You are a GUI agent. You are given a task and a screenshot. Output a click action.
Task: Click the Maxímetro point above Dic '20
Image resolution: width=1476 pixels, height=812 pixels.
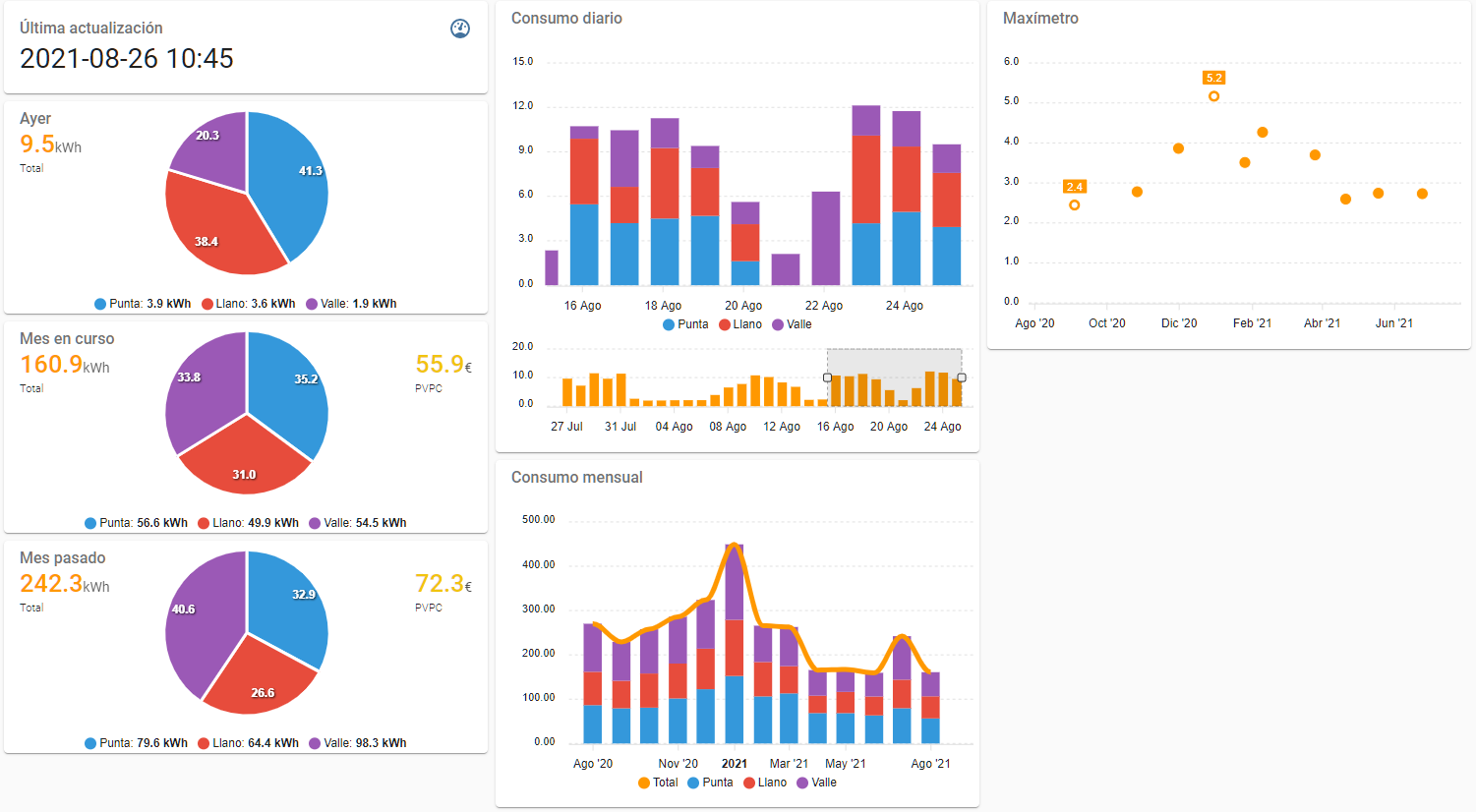coord(1178,148)
